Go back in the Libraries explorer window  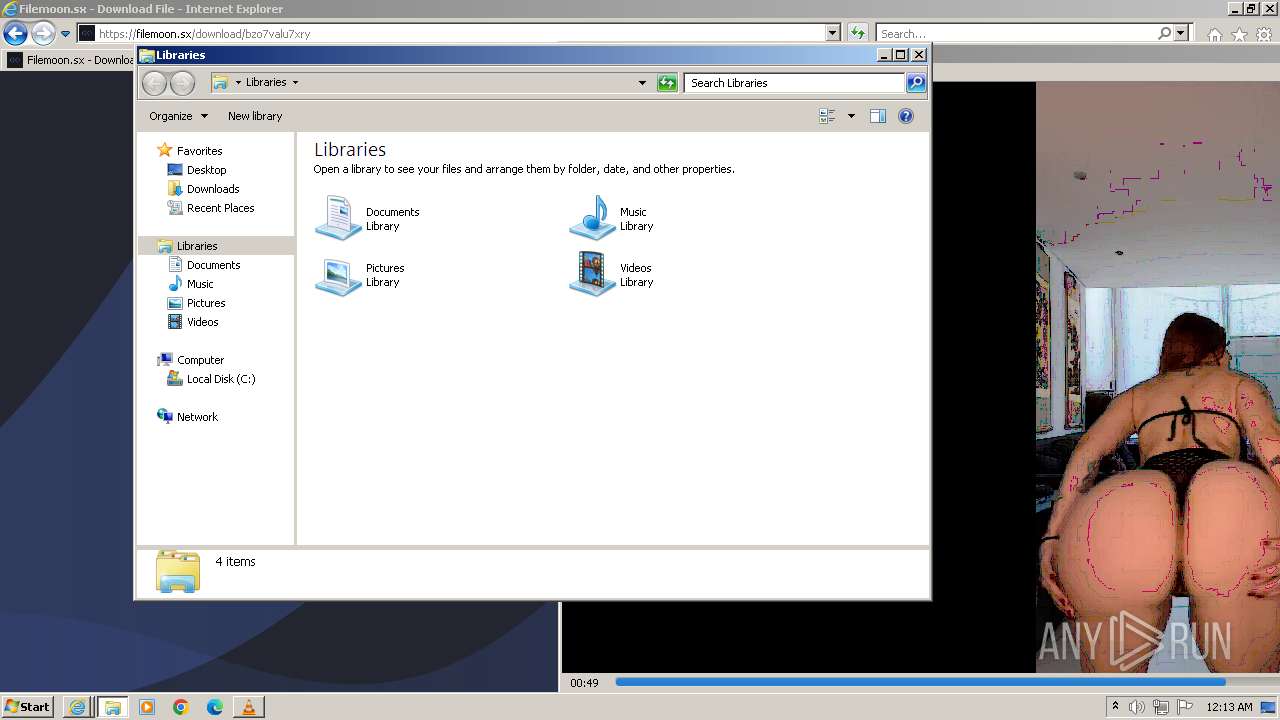pos(154,83)
